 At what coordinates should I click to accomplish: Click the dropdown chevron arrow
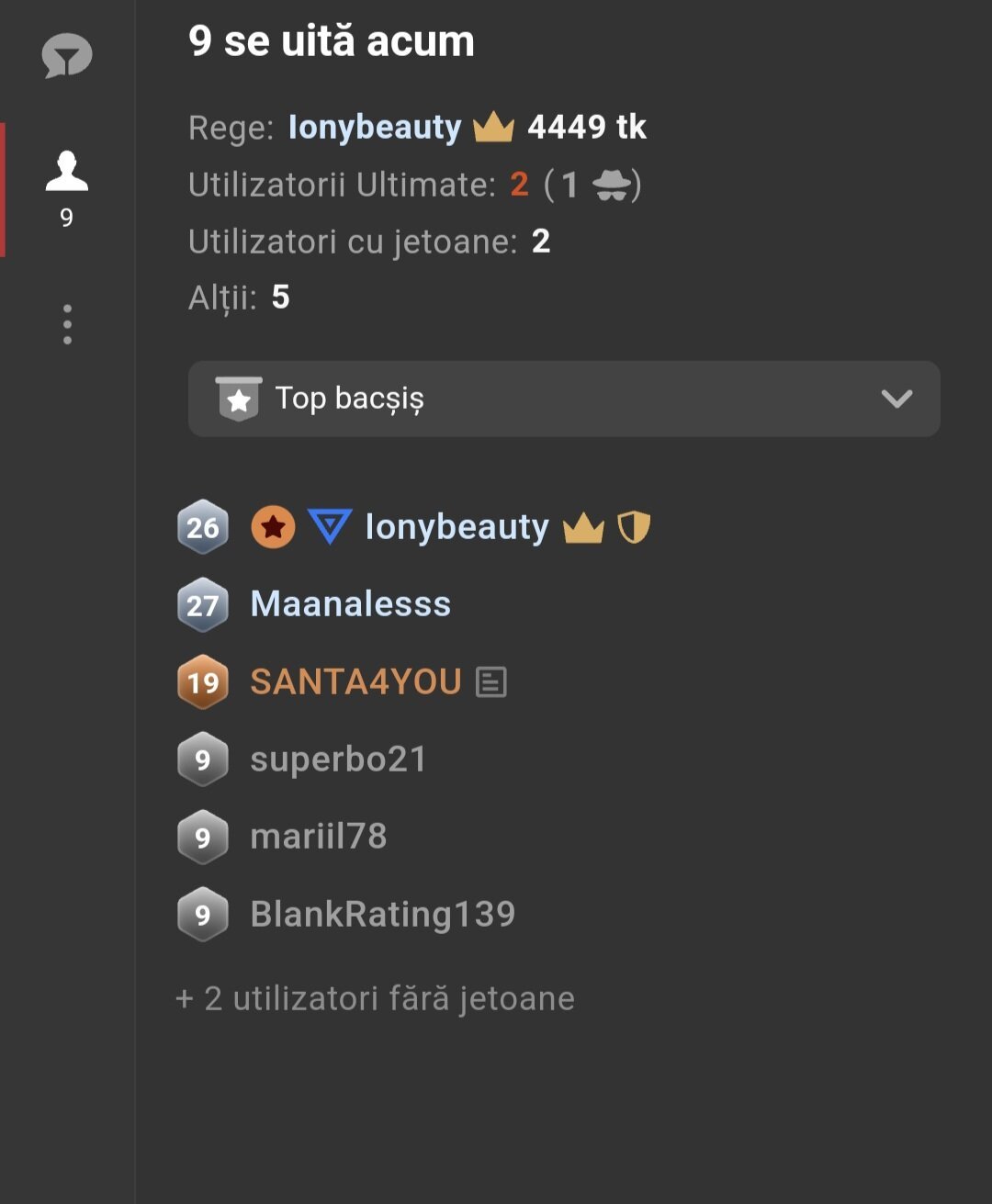(896, 399)
